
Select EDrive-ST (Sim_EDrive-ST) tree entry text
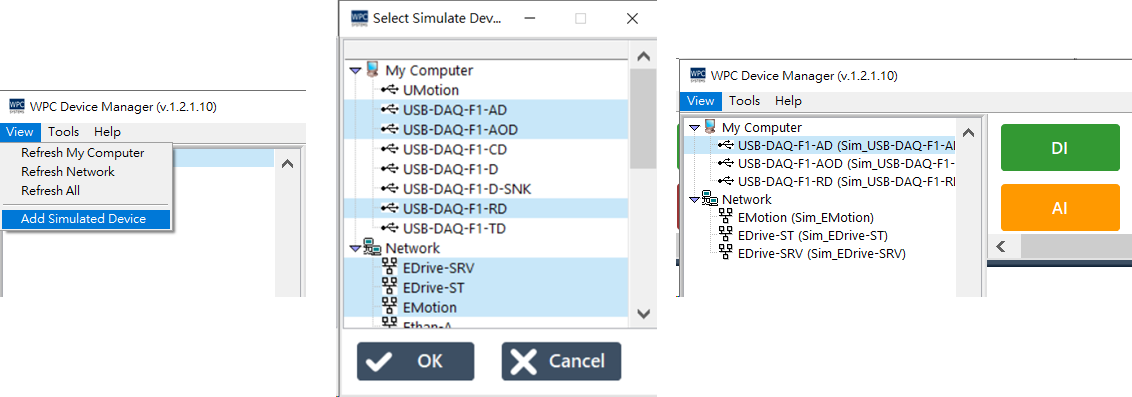click(x=813, y=235)
